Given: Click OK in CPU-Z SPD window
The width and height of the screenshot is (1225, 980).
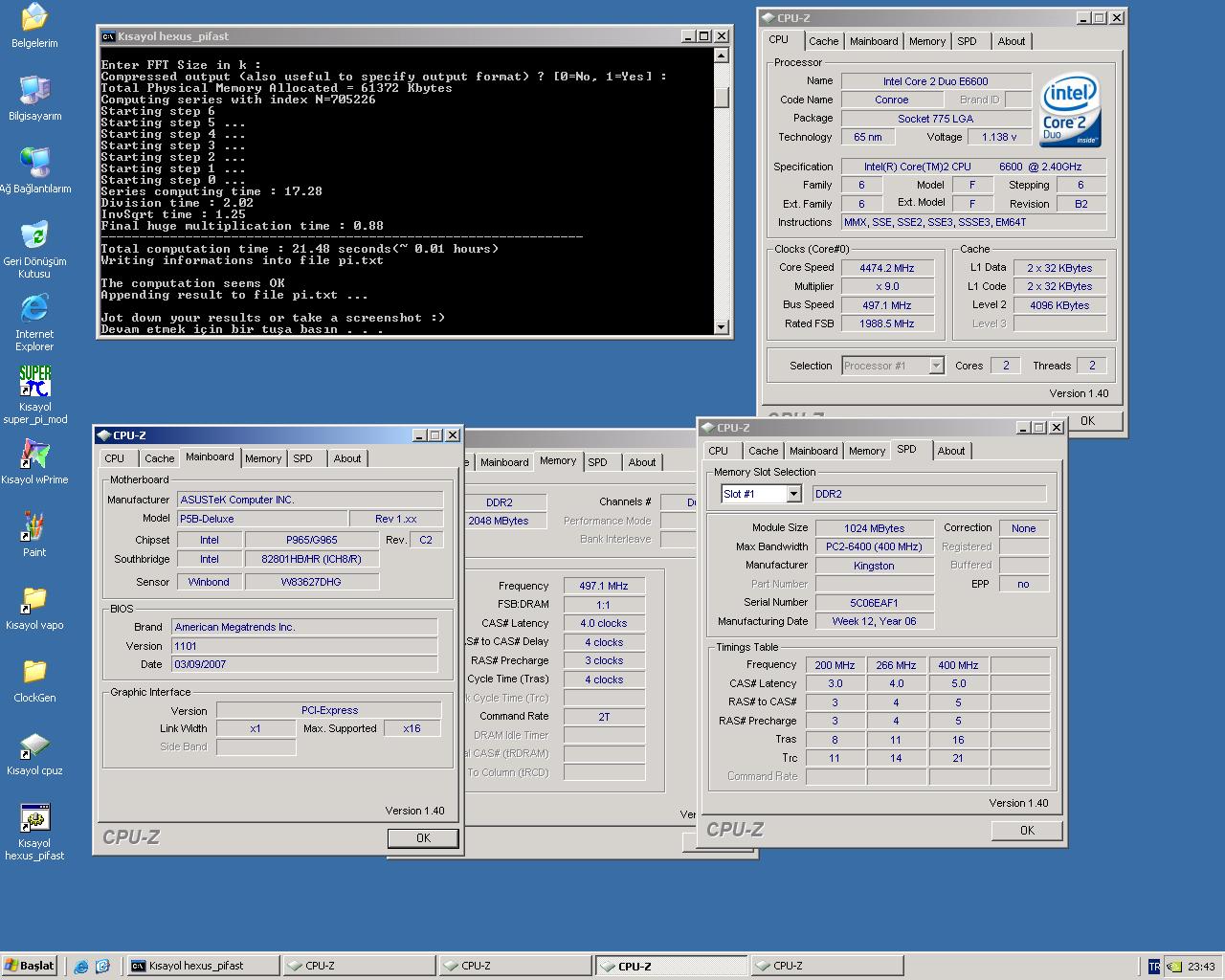Looking at the screenshot, I should click(x=1027, y=831).
